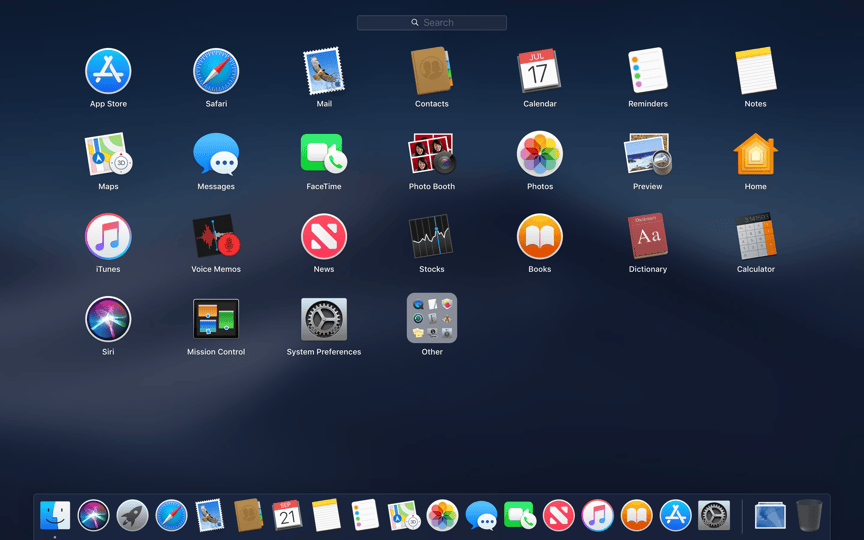Open Books from the Launchpad grid
Screen dimensions: 864x540
point(539,236)
